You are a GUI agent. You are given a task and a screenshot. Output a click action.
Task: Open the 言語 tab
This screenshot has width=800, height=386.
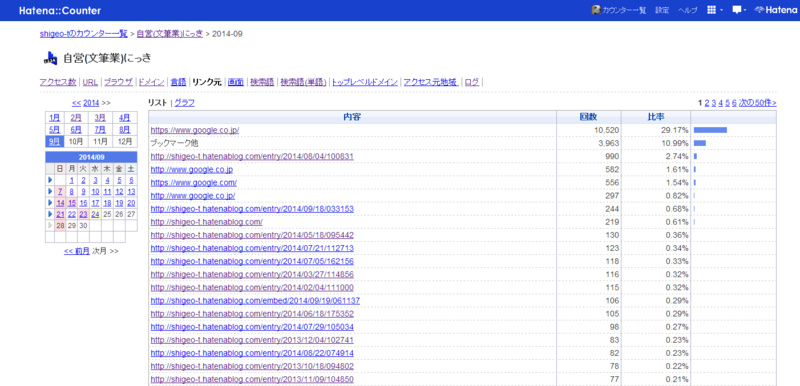click(179, 82)
